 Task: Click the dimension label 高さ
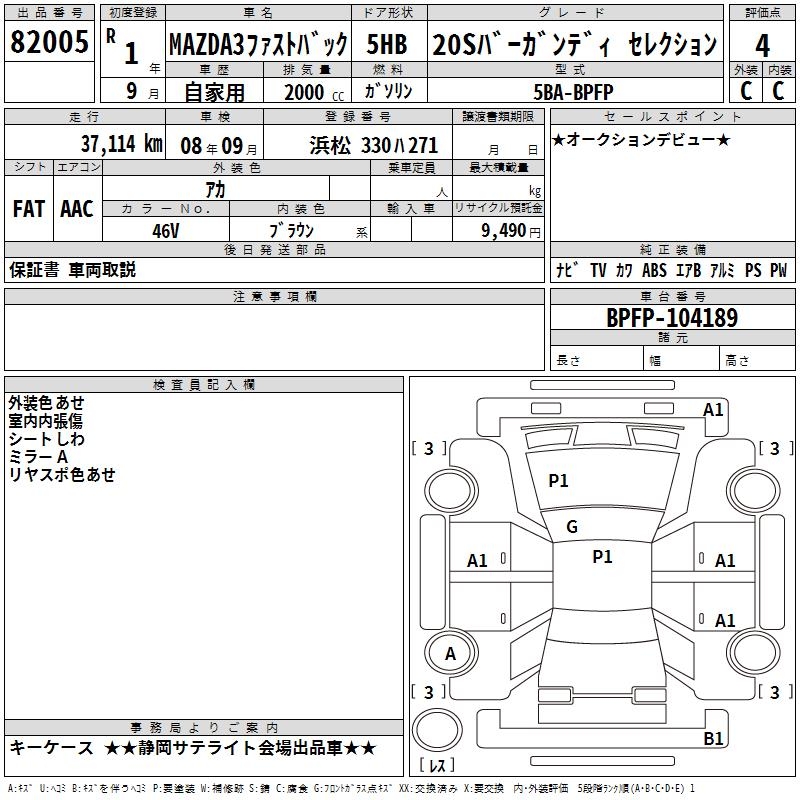(x=737, y=360)
